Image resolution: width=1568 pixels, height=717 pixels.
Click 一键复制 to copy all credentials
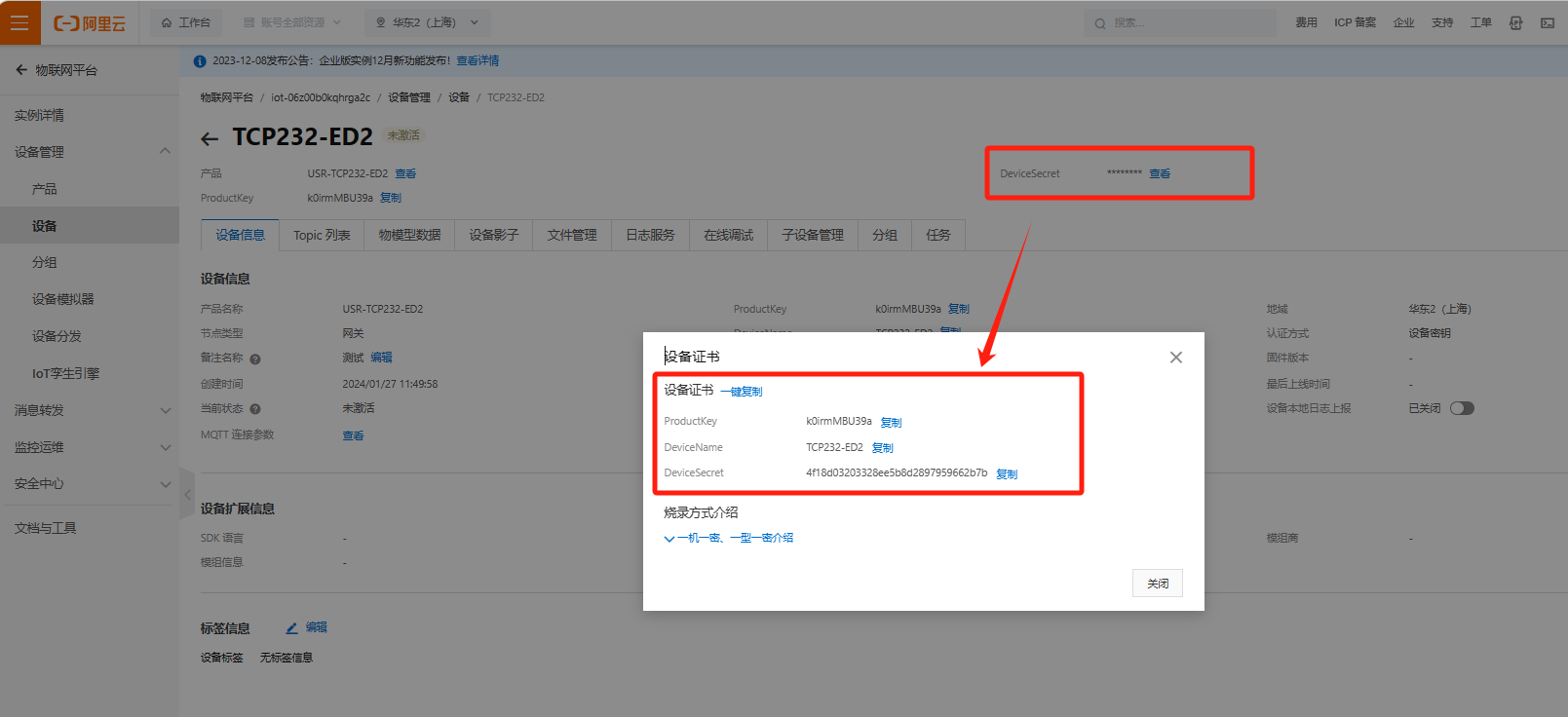pyautogui.click(x=742, y=392)
